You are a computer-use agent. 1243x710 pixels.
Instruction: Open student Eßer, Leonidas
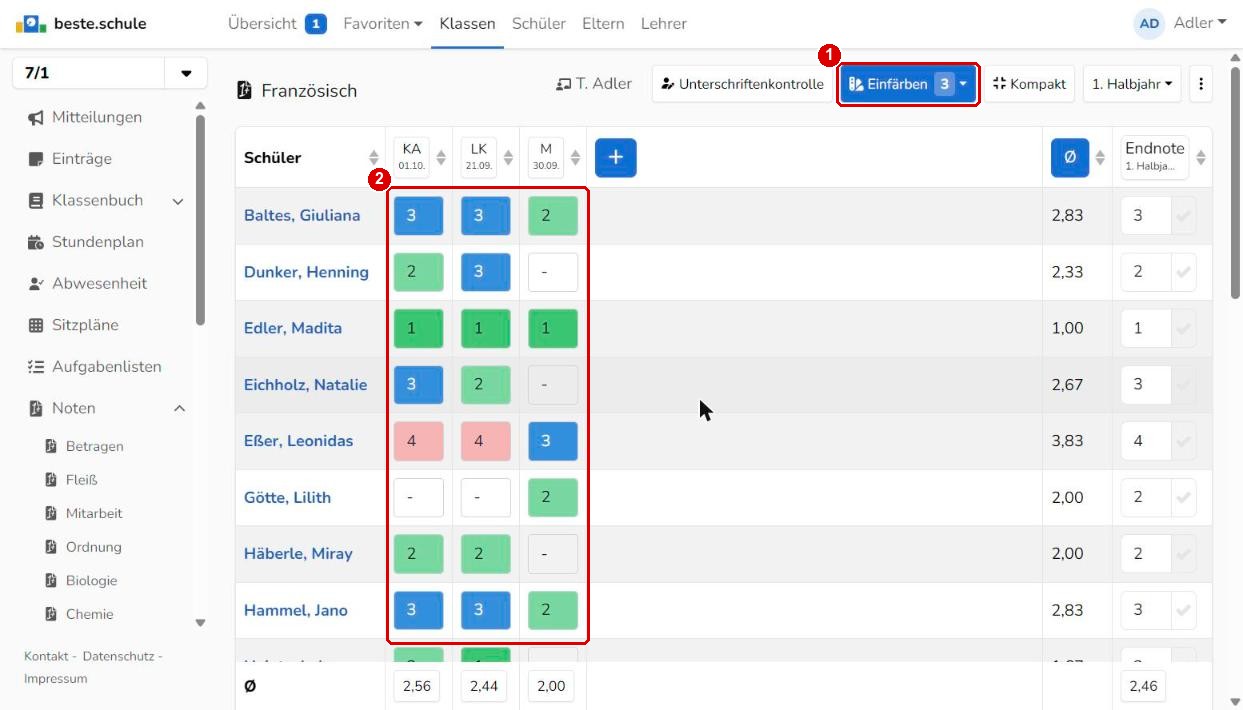(x=299, y=441)
